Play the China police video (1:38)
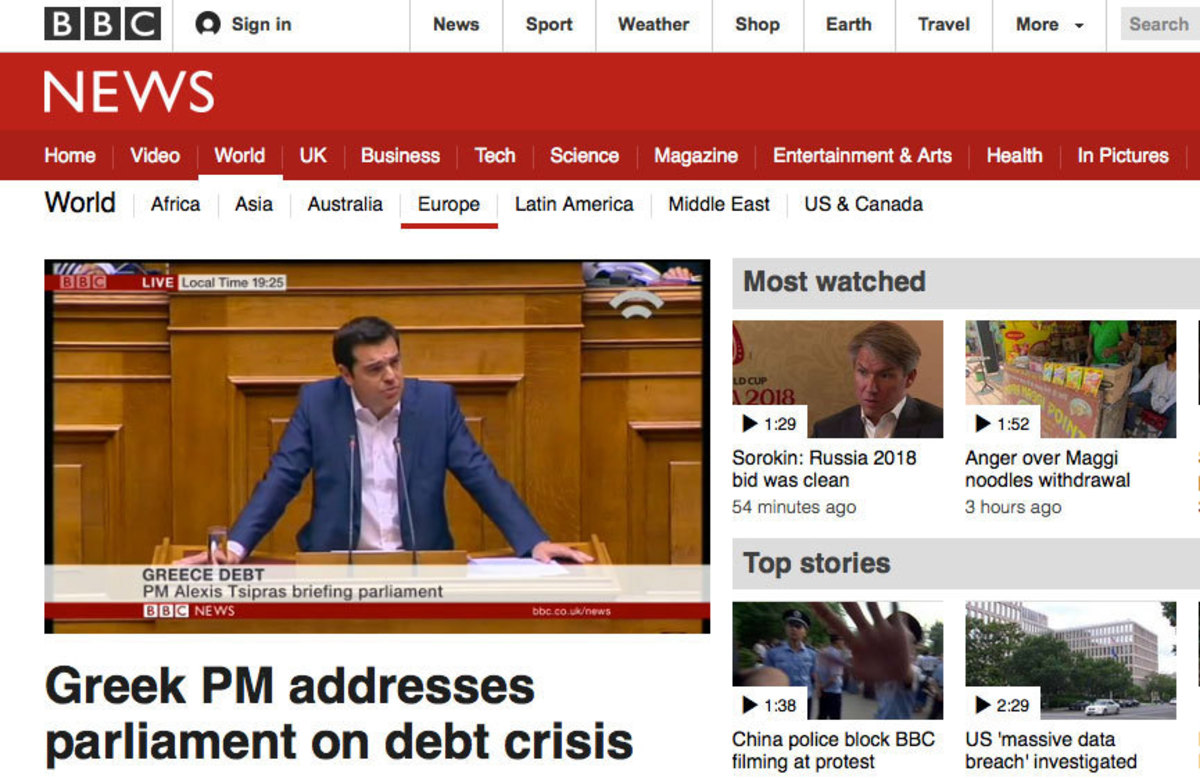Image resolution: width=1200 pixels, height=778 pixels. click(770, 705)
